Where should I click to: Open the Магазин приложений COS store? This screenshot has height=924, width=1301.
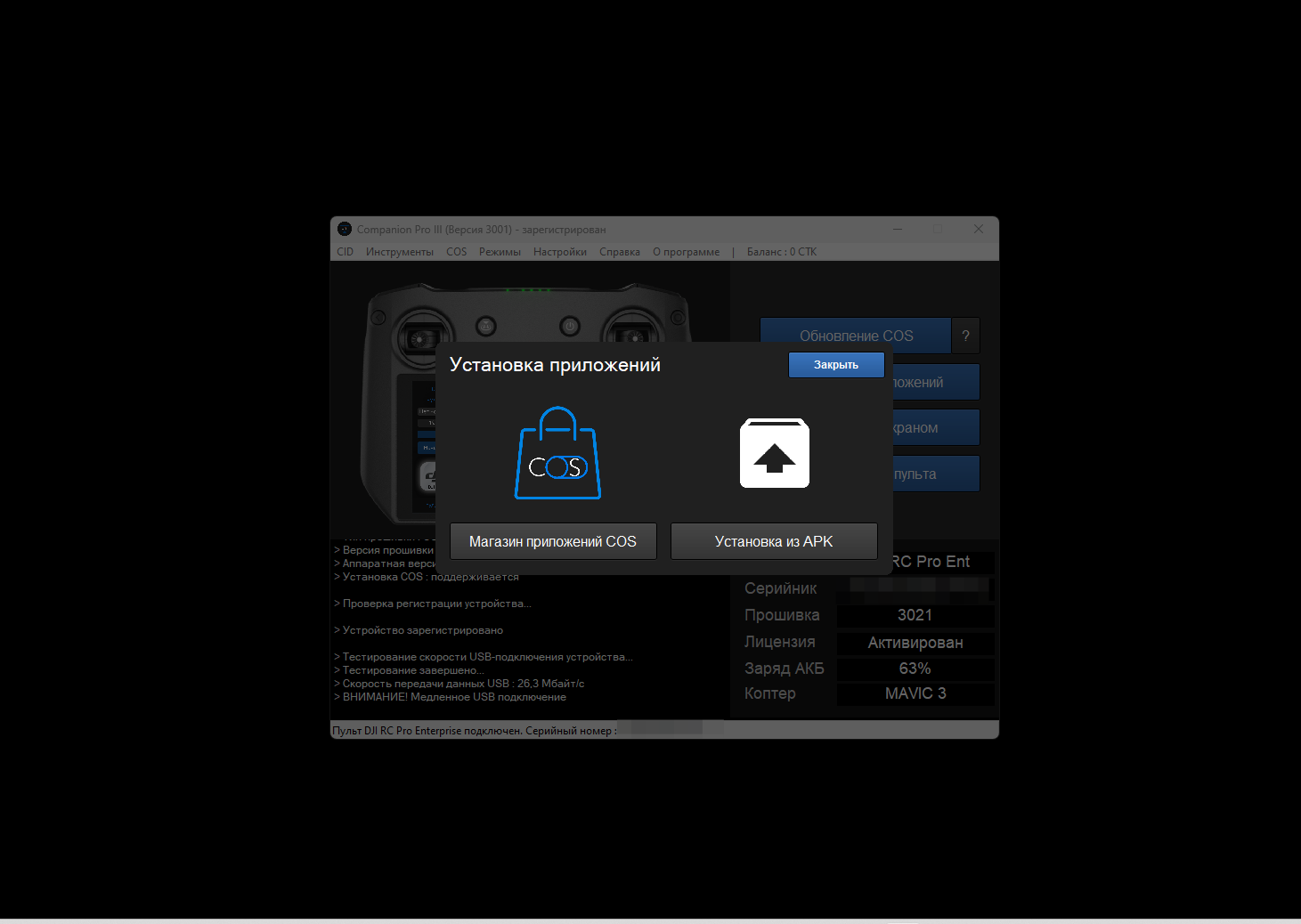tap(553, 541)
